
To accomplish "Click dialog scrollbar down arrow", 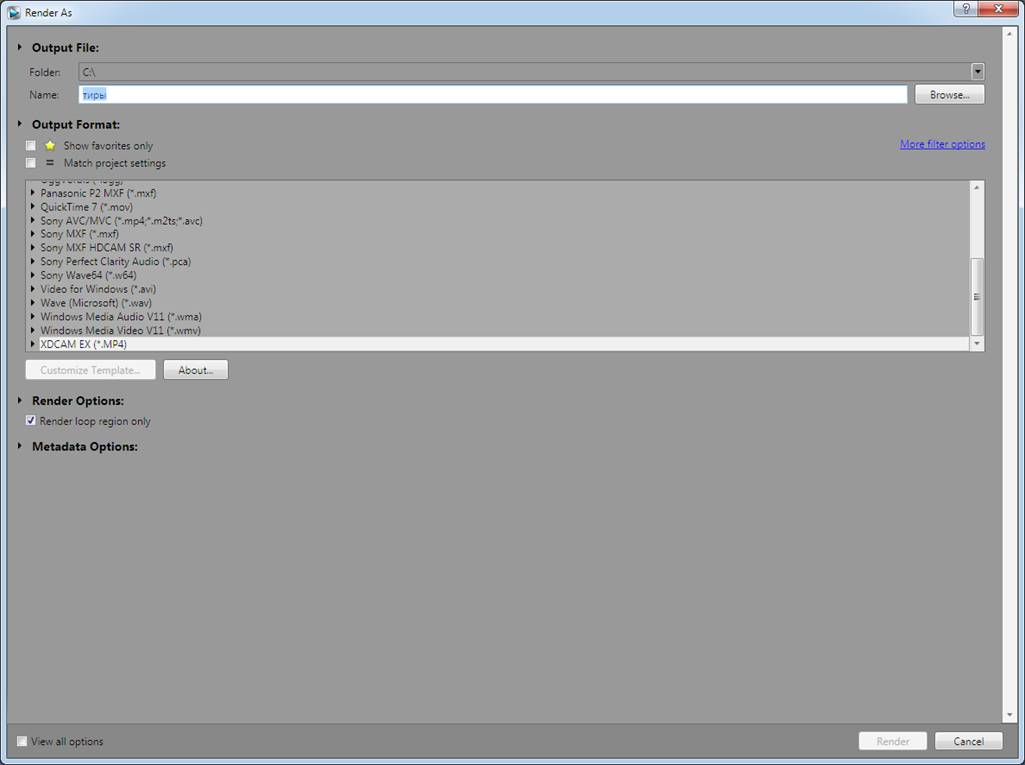I will point(1009,715).
